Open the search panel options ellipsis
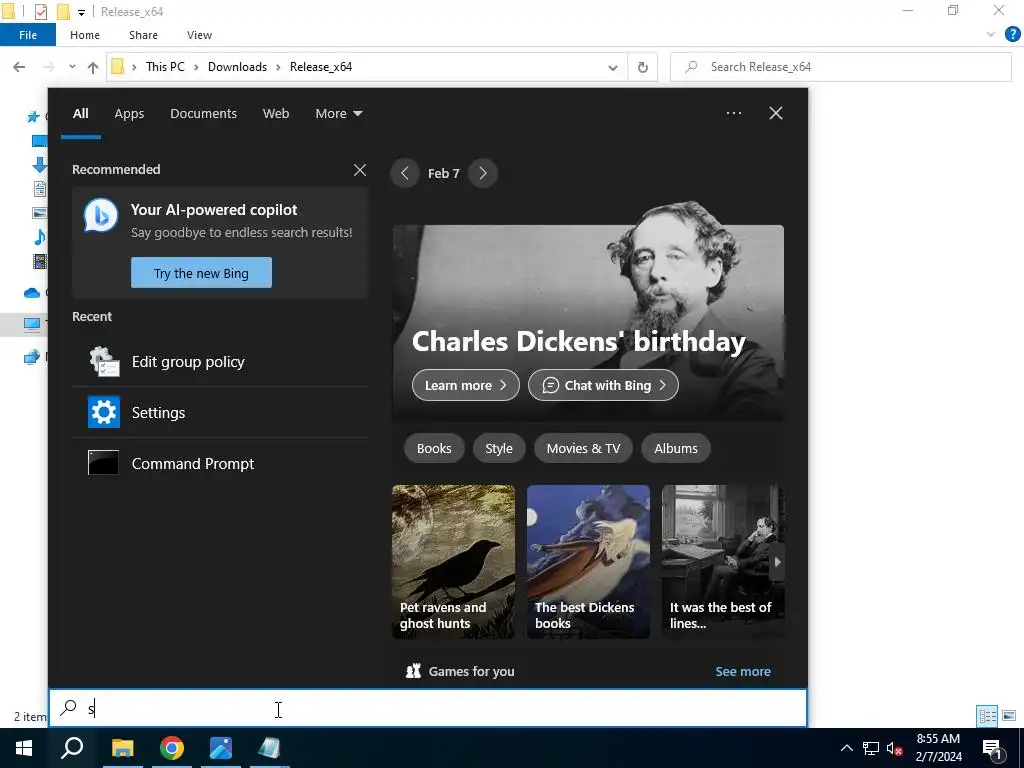The image size is (1024, 768). pyautogui.click(x=734, y=113)
